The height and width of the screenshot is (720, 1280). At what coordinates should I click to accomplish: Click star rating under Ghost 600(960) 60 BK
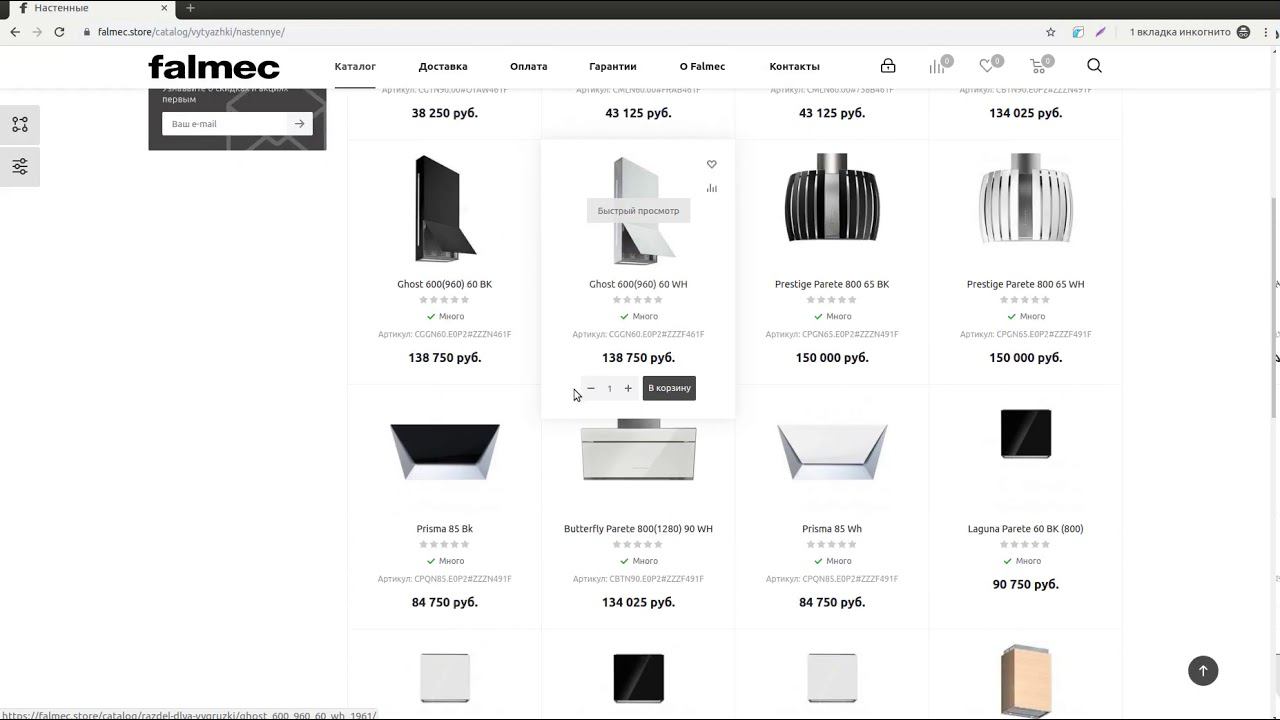[445, 300]
